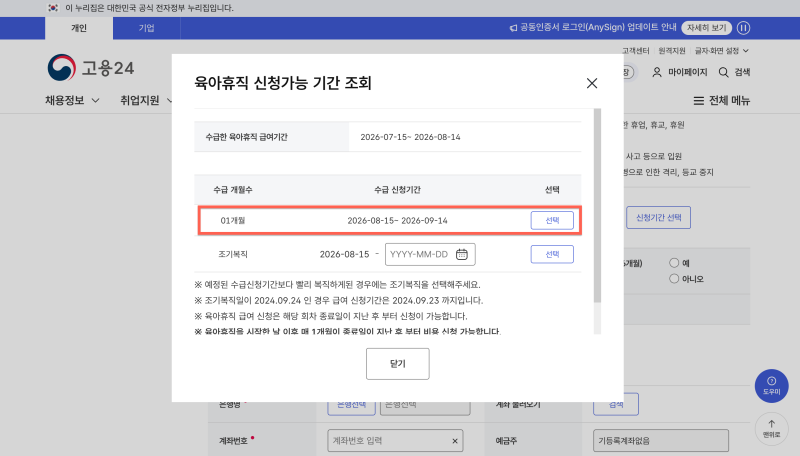Click the Korean flag icon in top bar

[x=53, y=8]
